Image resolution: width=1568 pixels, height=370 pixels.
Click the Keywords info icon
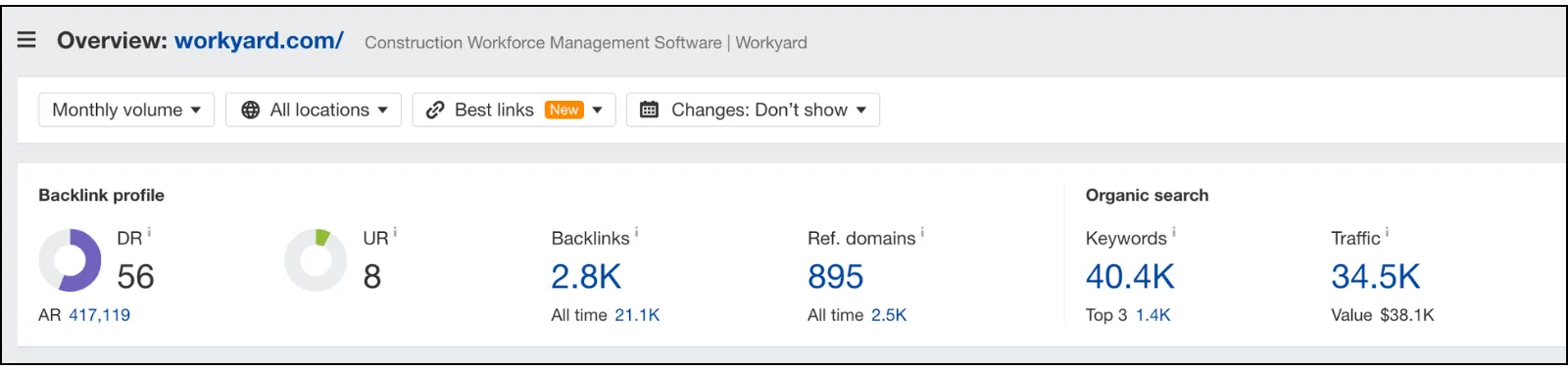tap(1174, 233)
